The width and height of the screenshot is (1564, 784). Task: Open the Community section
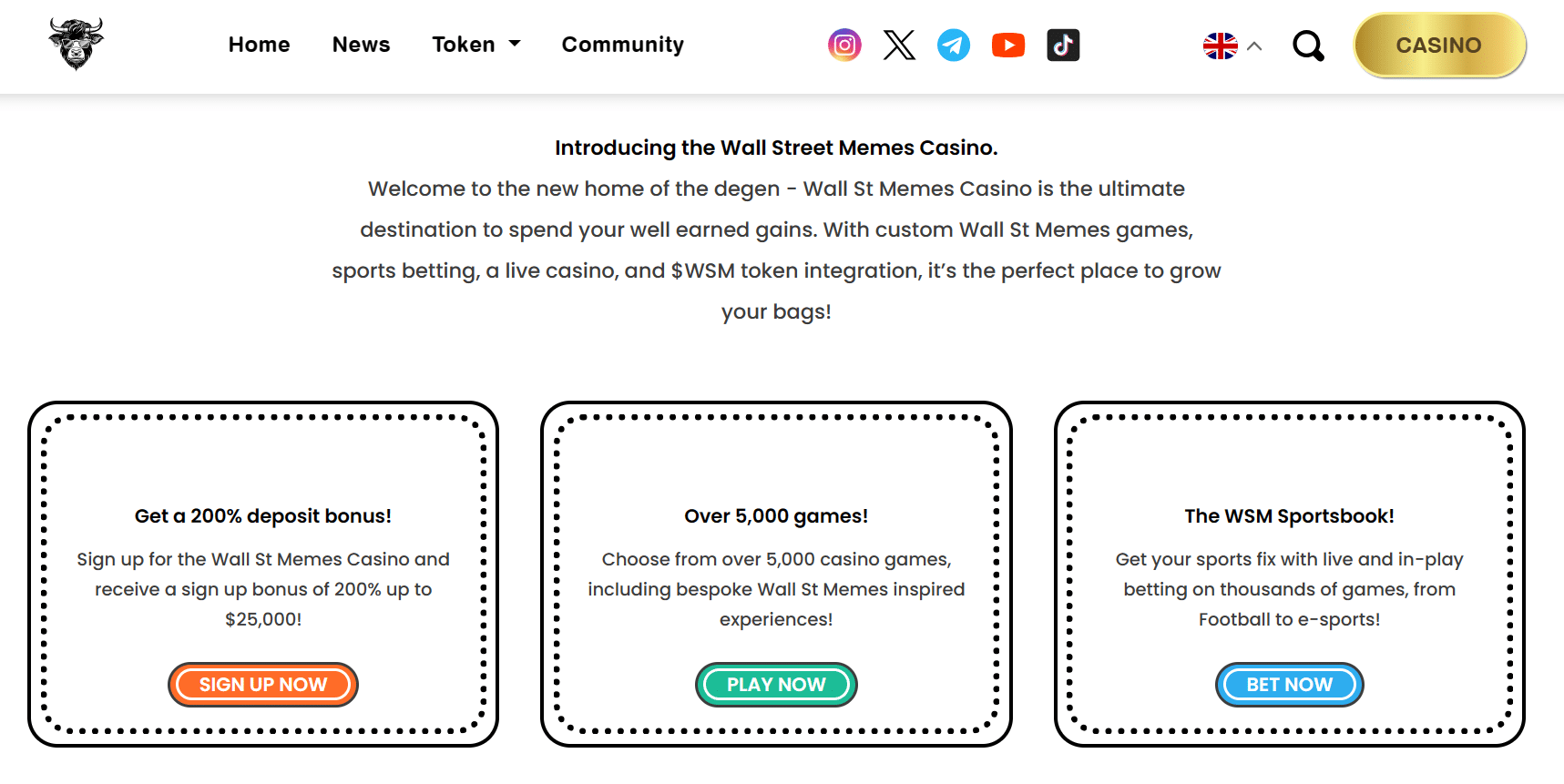click(x=622, y=44)
